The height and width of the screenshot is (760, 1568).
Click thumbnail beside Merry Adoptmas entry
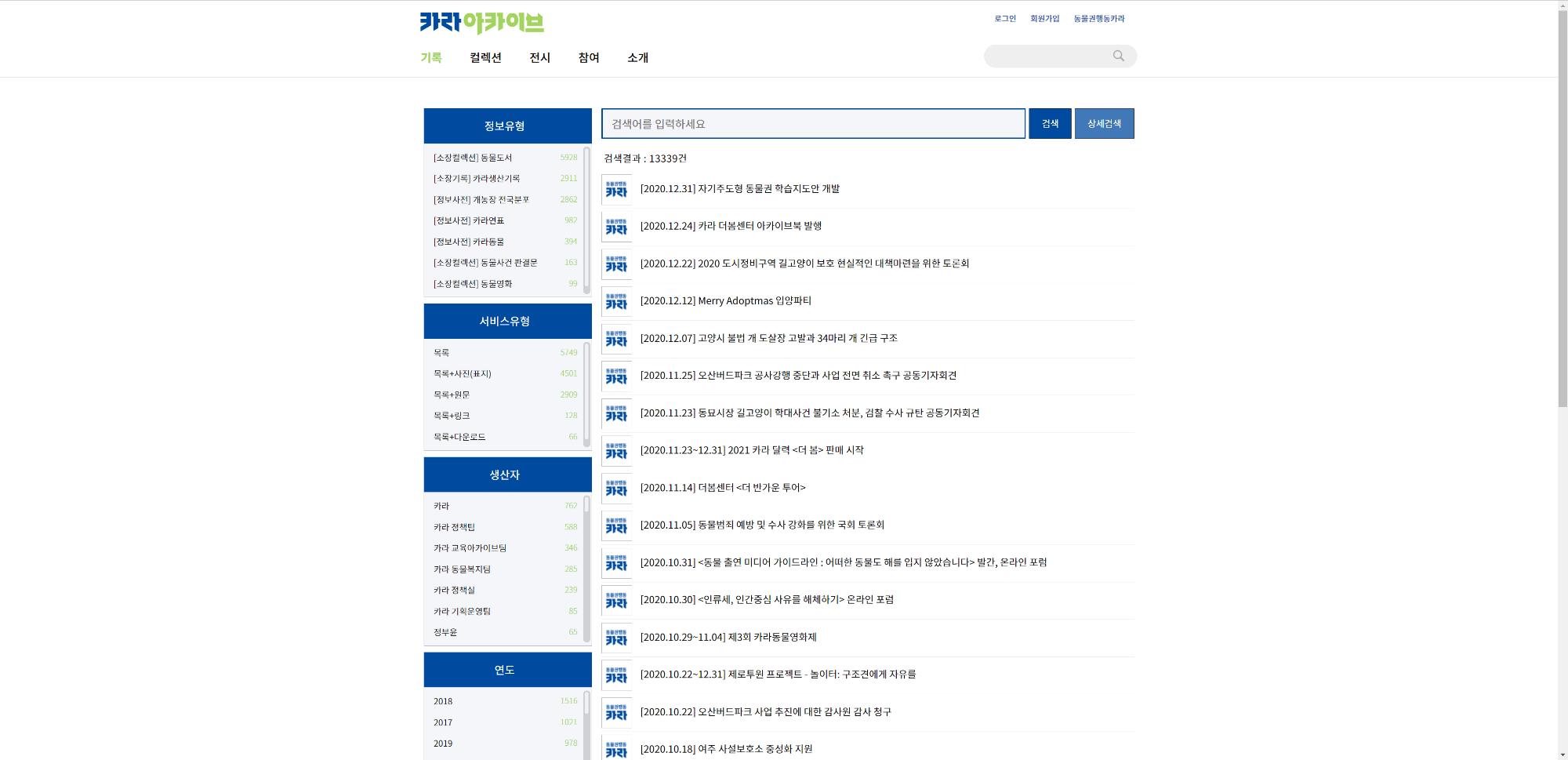point(616,301)
